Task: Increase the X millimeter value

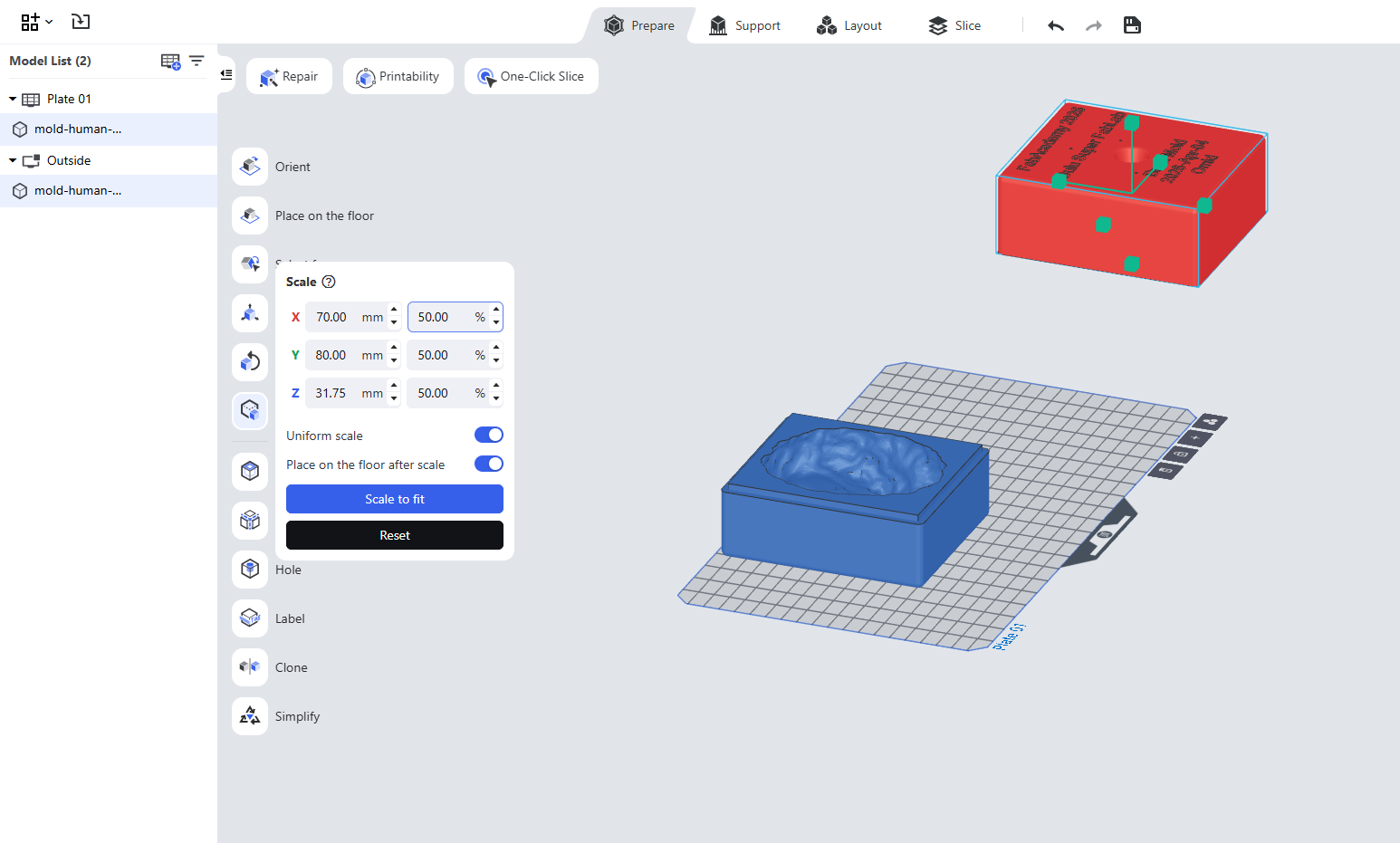Action: (x=394, y=310)
